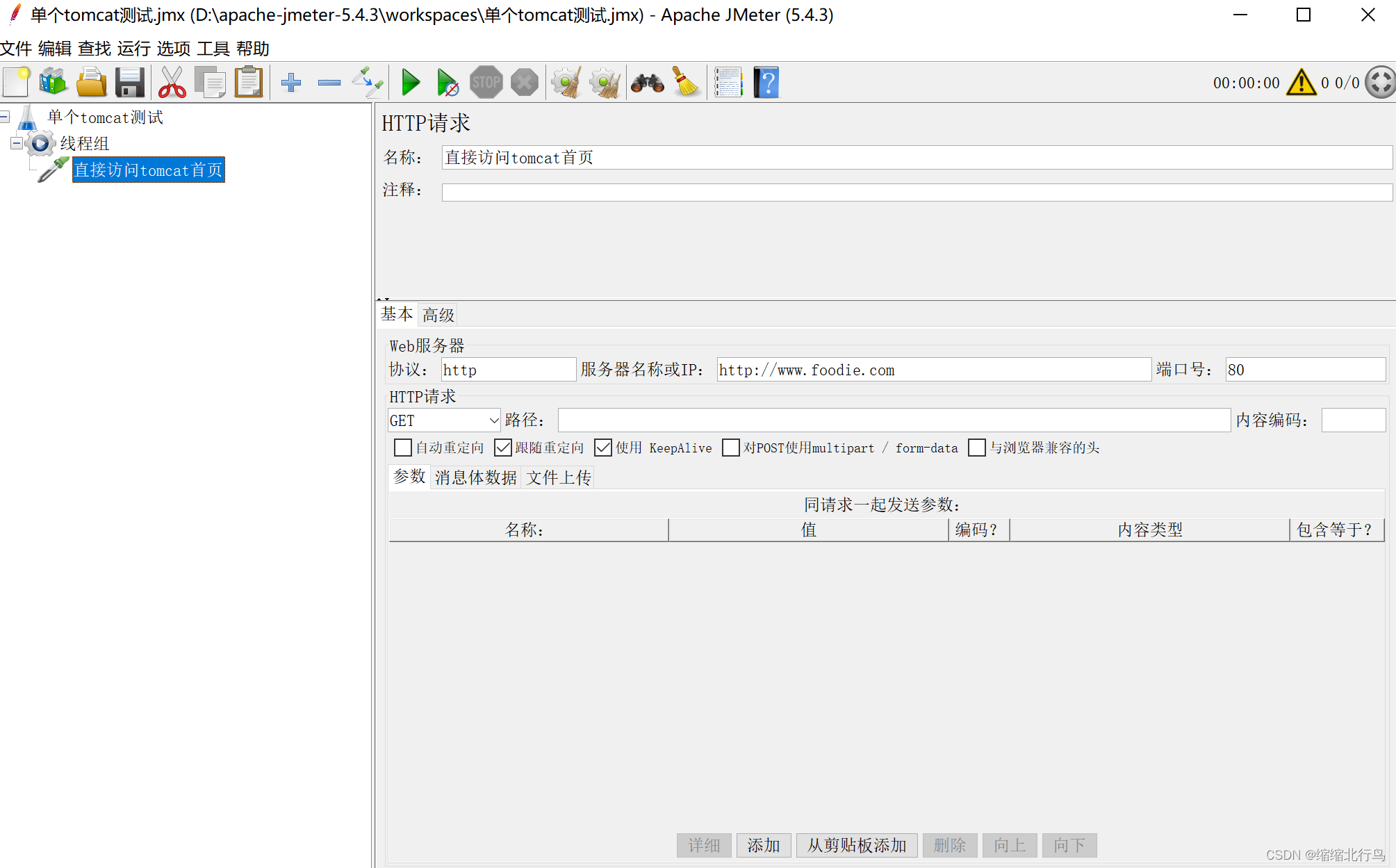
Task: Click the remote engines status icon
Action: 1380,83
